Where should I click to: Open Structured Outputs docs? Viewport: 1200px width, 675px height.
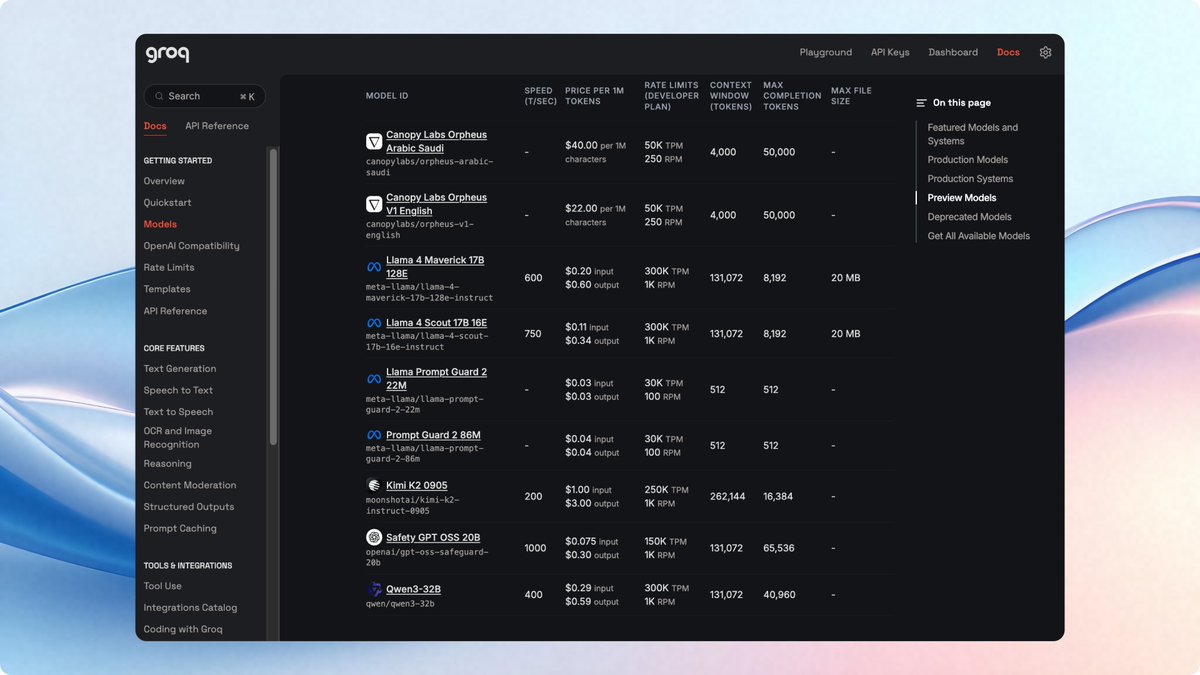click(188, 507)
